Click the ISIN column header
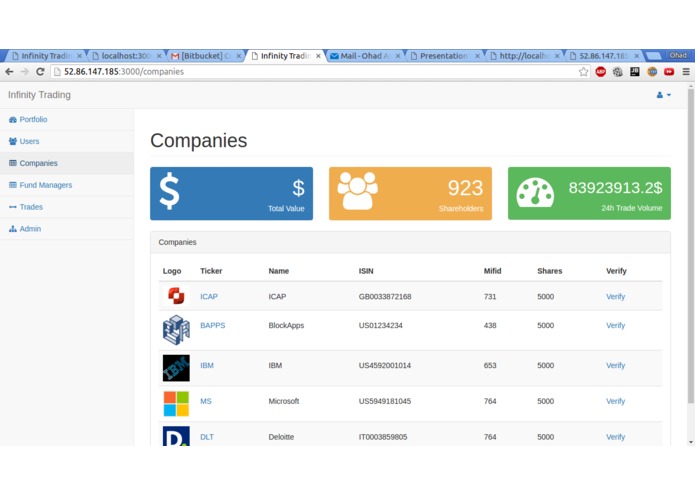The image size is (695, 494). (x=366, y=271)
